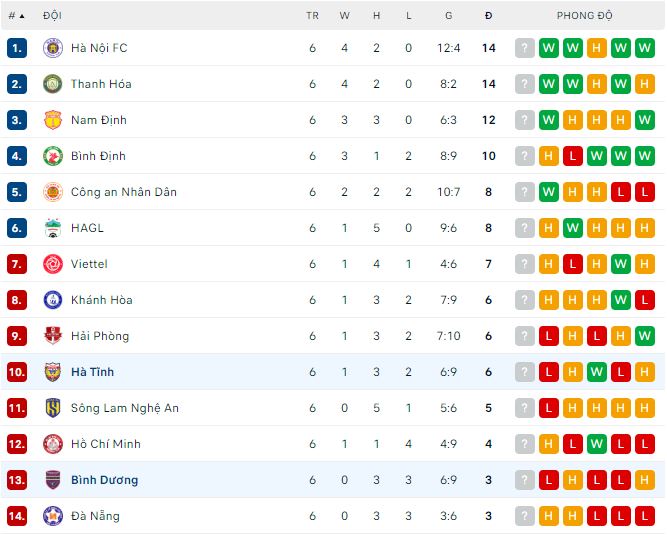Click the ĐỘI column header
667x535 pixels.
click(52, 16)
